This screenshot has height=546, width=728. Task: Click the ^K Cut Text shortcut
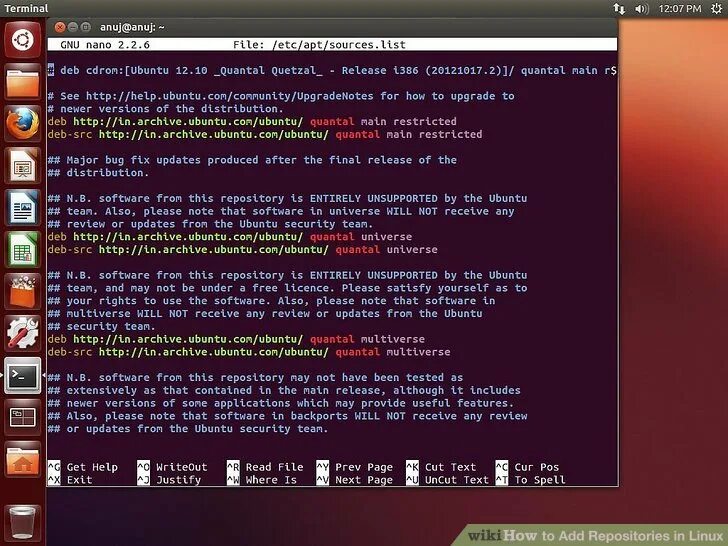click(441, 467)
